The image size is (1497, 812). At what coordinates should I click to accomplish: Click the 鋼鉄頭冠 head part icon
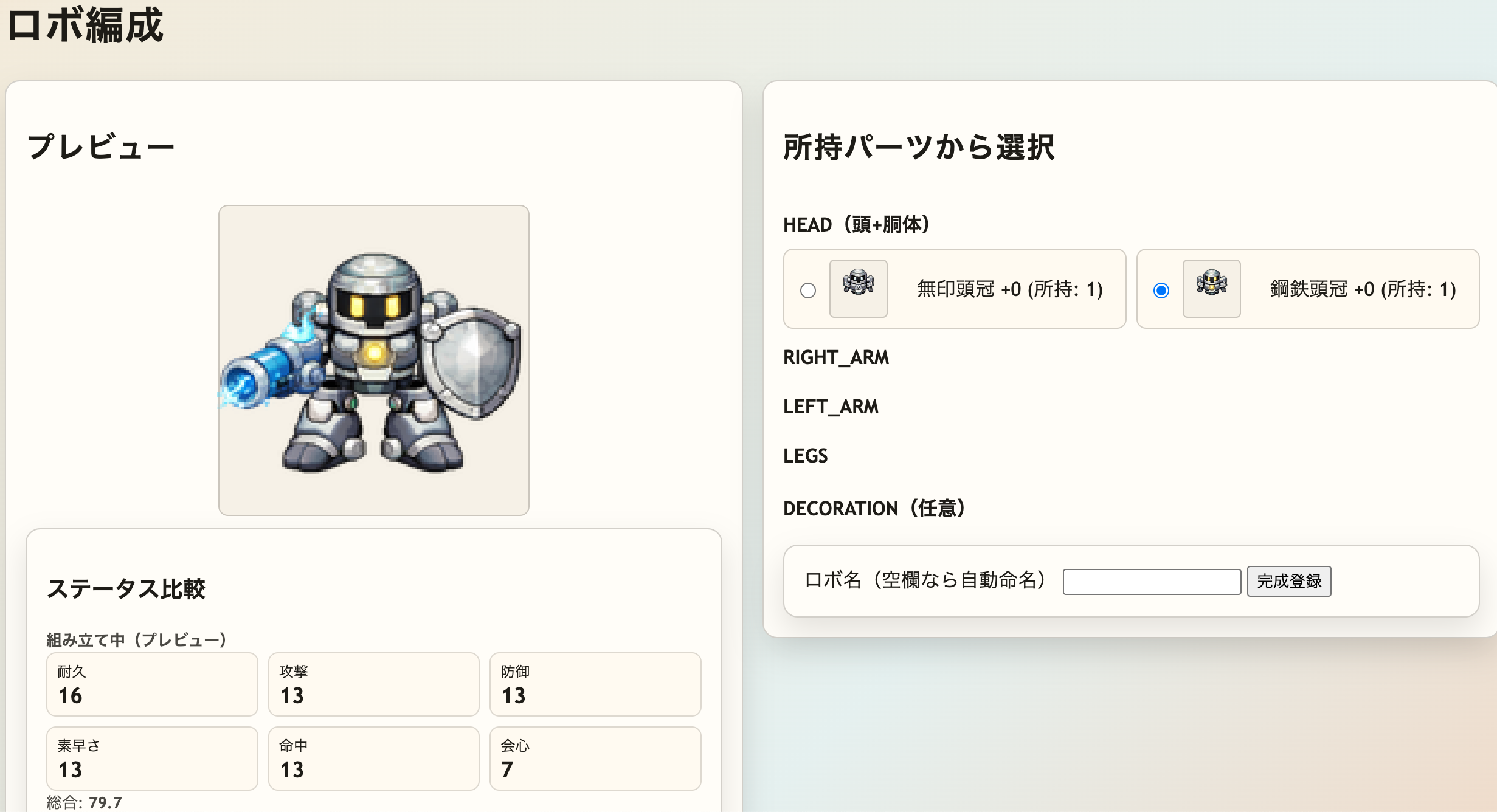coord(1211,287)
